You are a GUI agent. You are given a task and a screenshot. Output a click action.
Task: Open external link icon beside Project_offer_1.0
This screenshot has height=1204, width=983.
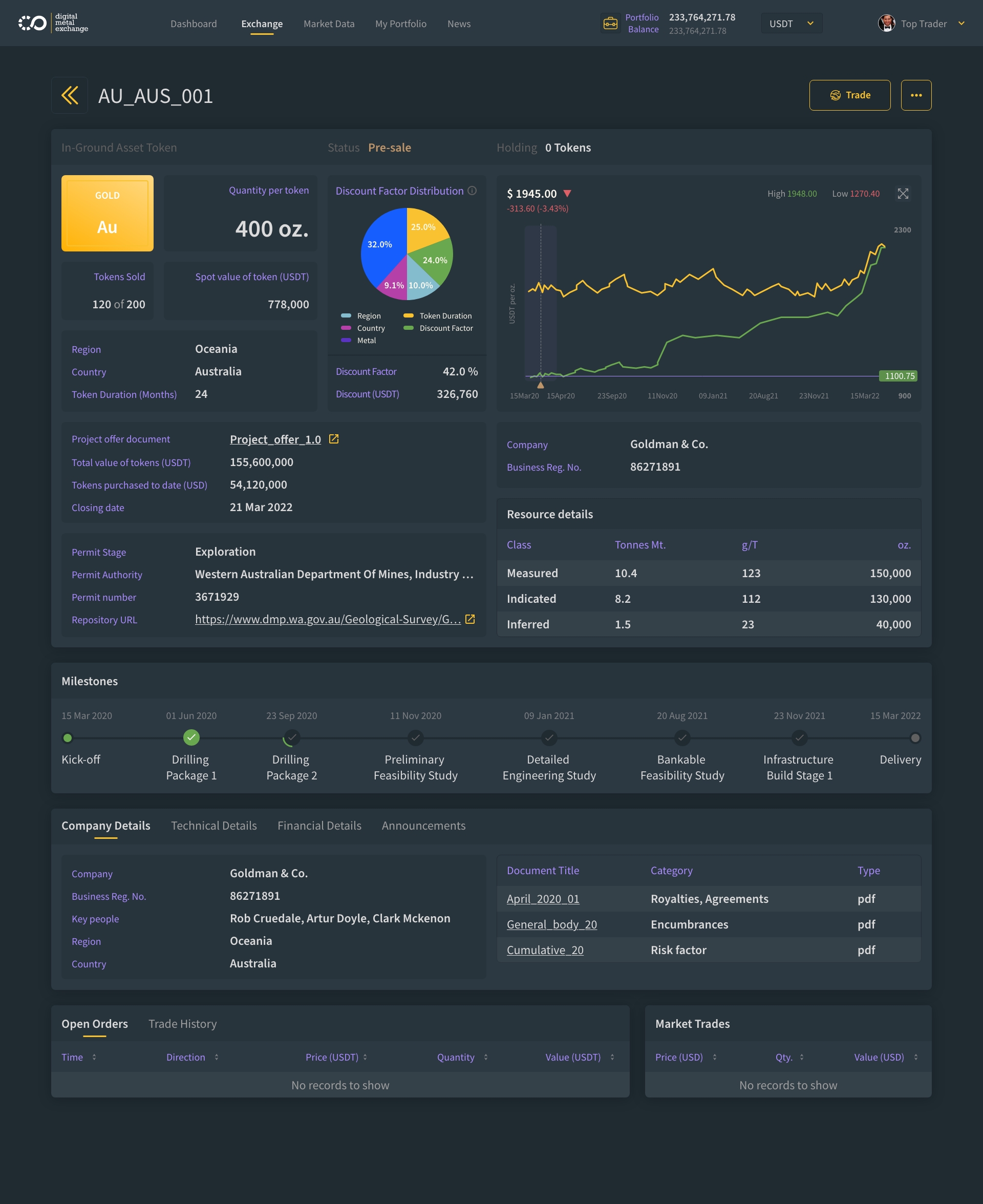(x=333, y=439)
